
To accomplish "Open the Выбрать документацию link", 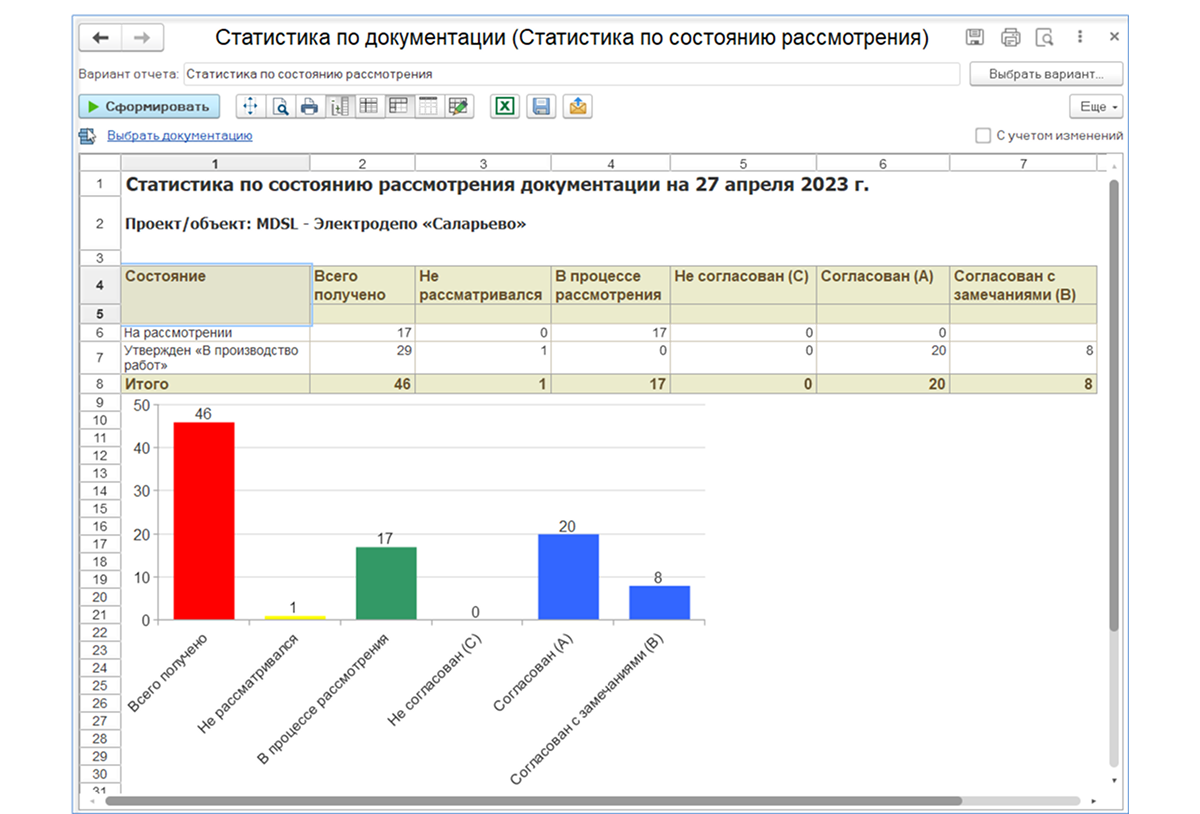I will [180, 136].
